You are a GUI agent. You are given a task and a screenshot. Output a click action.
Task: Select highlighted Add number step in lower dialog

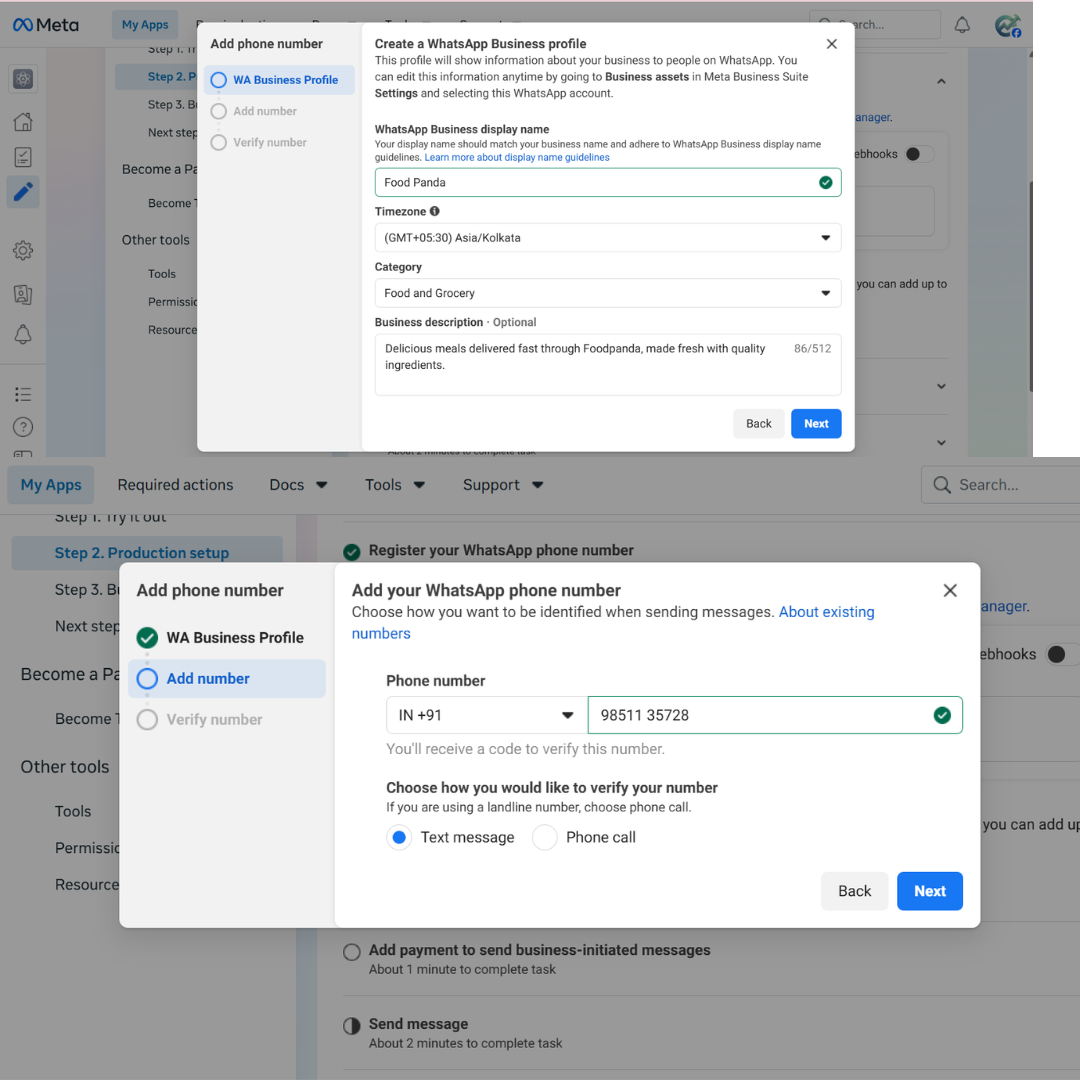pyautogui.click(x=227, y=678)
